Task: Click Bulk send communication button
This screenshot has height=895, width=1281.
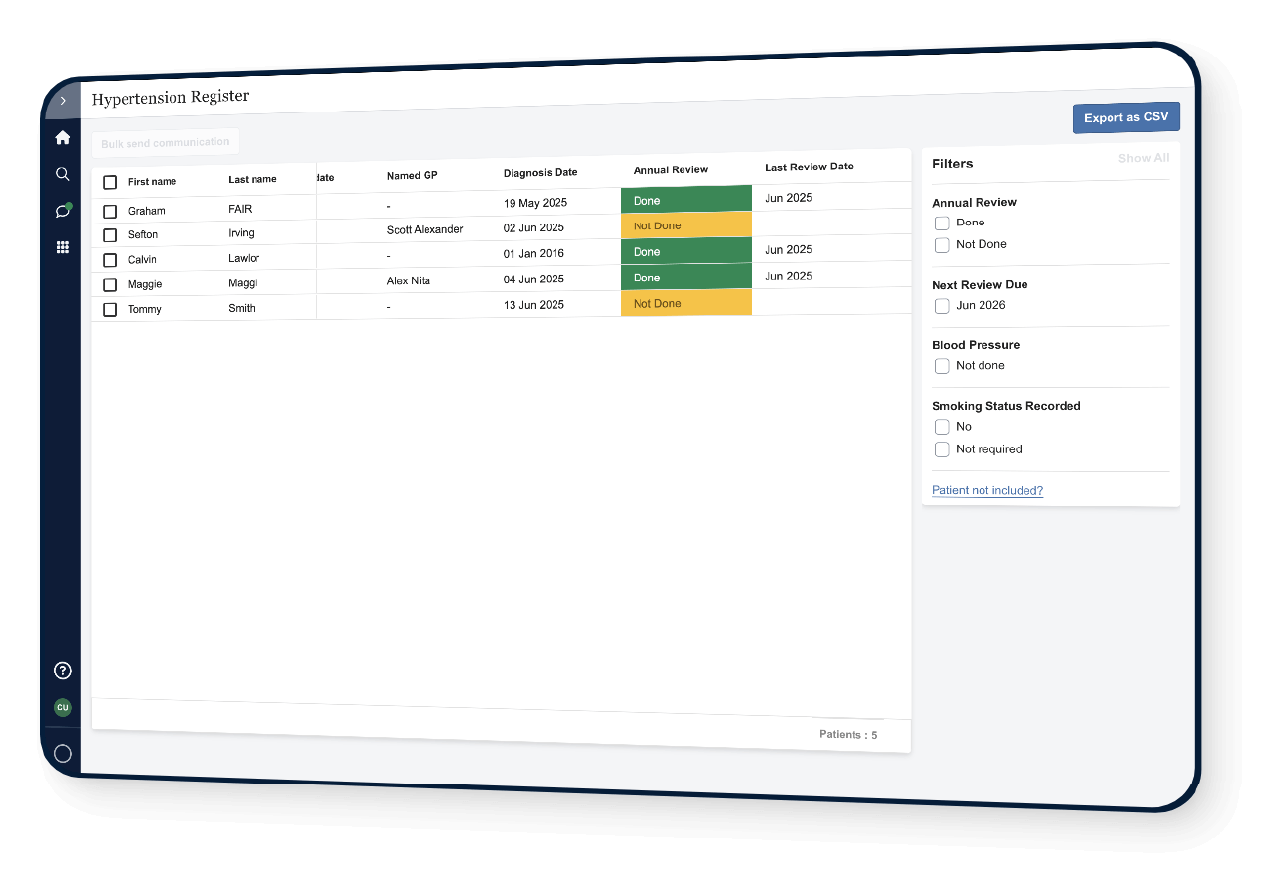Action: click(x=165, y=143)
